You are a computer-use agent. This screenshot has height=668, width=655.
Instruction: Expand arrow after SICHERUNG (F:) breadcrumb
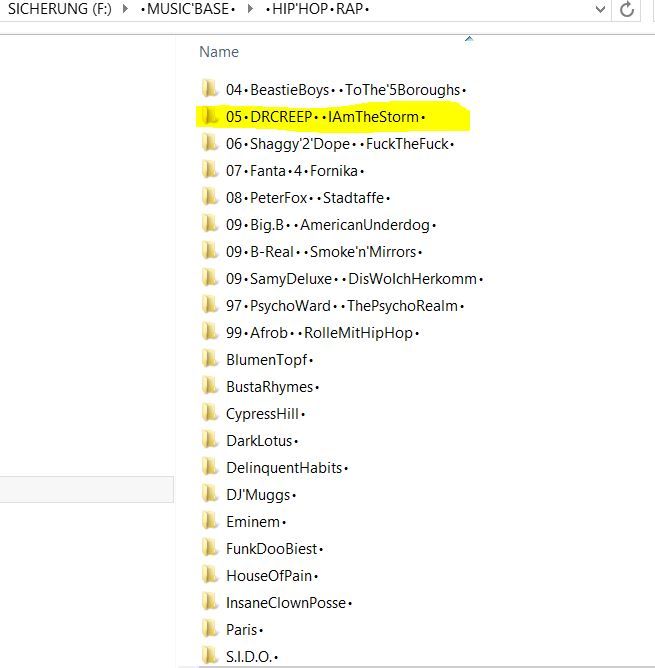(125, 9)
